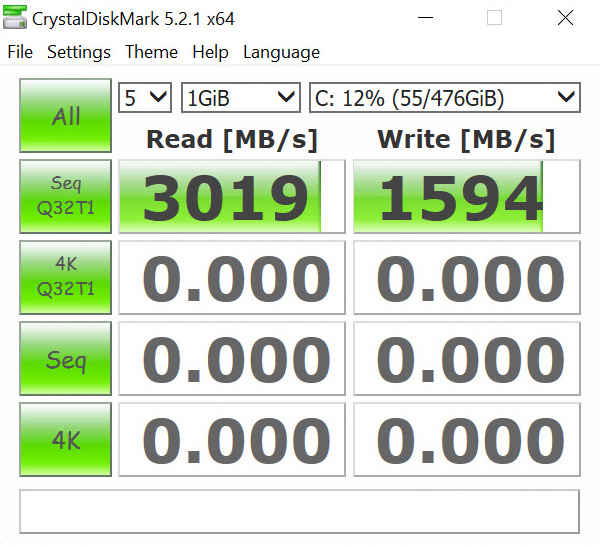Open the test count dropdown showing 5
Viewport: 600px width, 545px height.
point(145,98)
